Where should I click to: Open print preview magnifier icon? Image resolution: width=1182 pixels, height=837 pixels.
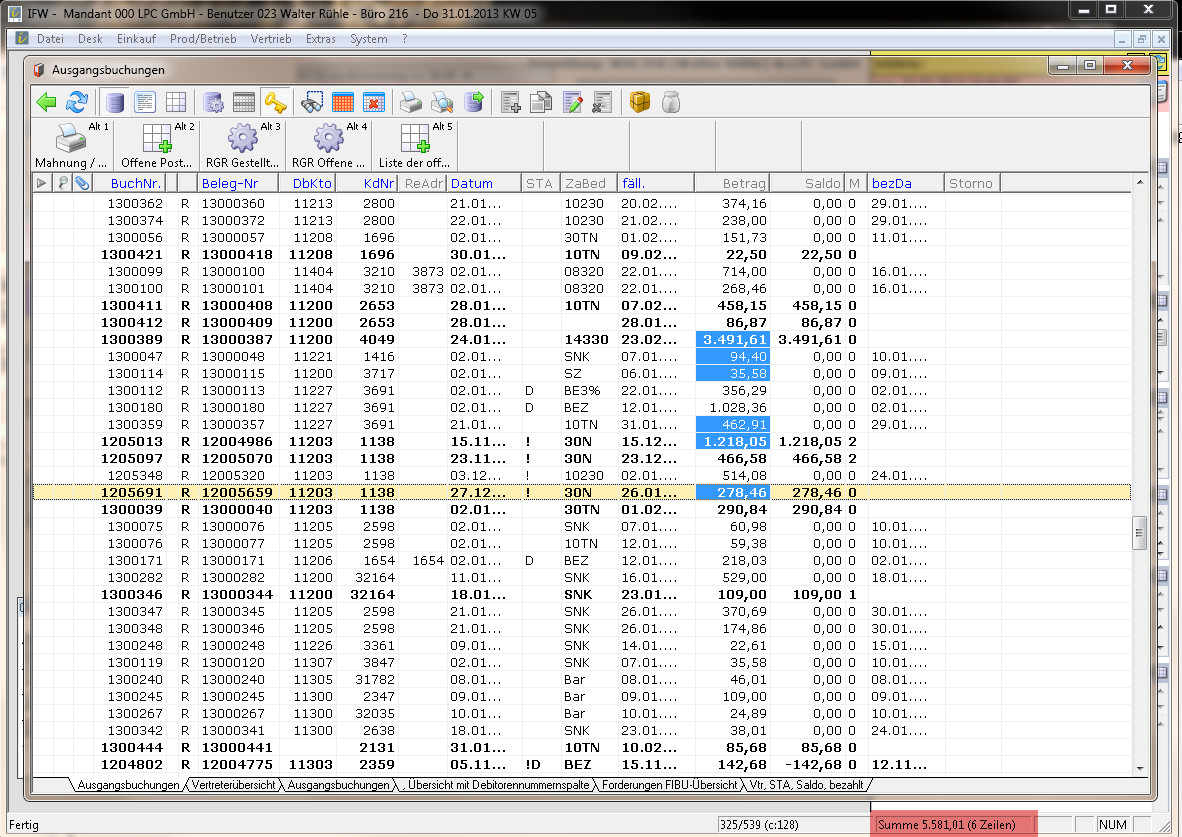442,102
